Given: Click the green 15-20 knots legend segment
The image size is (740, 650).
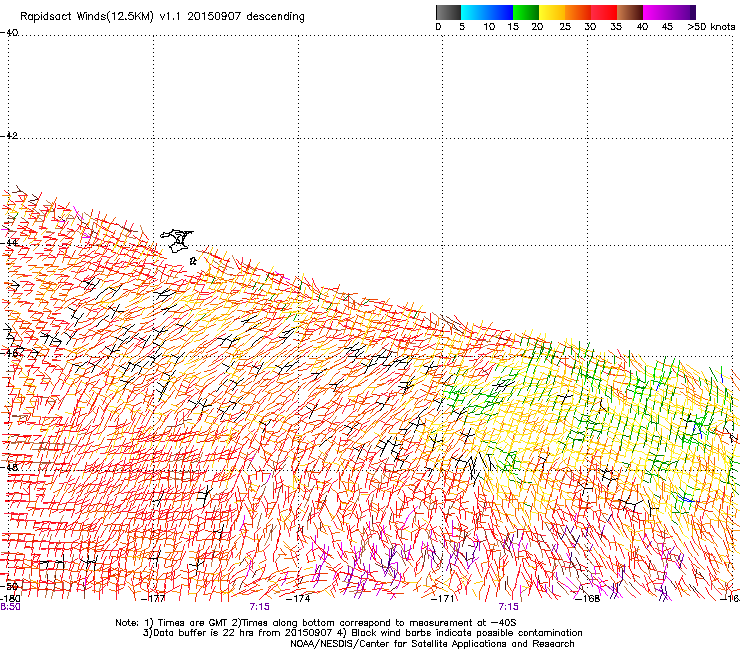Looking at the screenshot, I should point(526,12).
